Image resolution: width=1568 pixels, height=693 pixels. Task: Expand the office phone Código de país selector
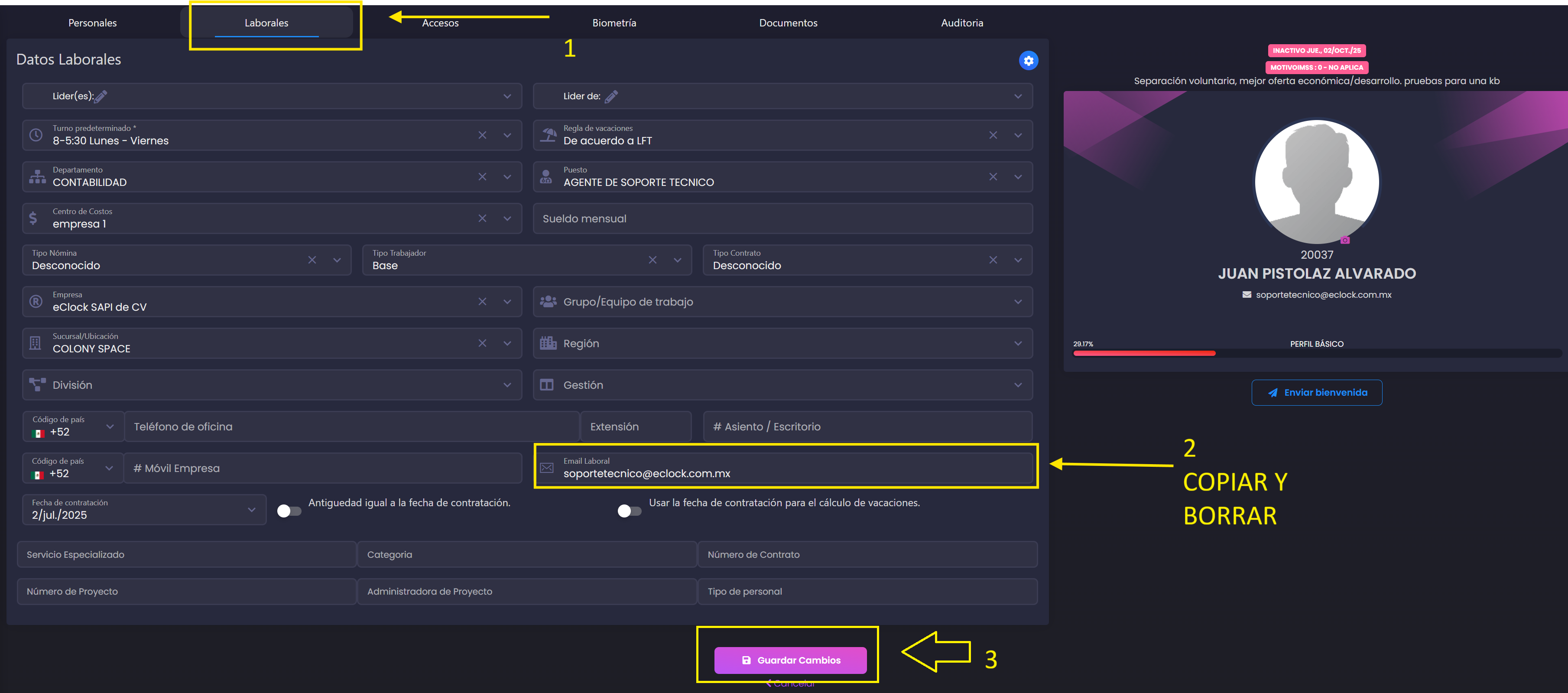tap(110, 426)
